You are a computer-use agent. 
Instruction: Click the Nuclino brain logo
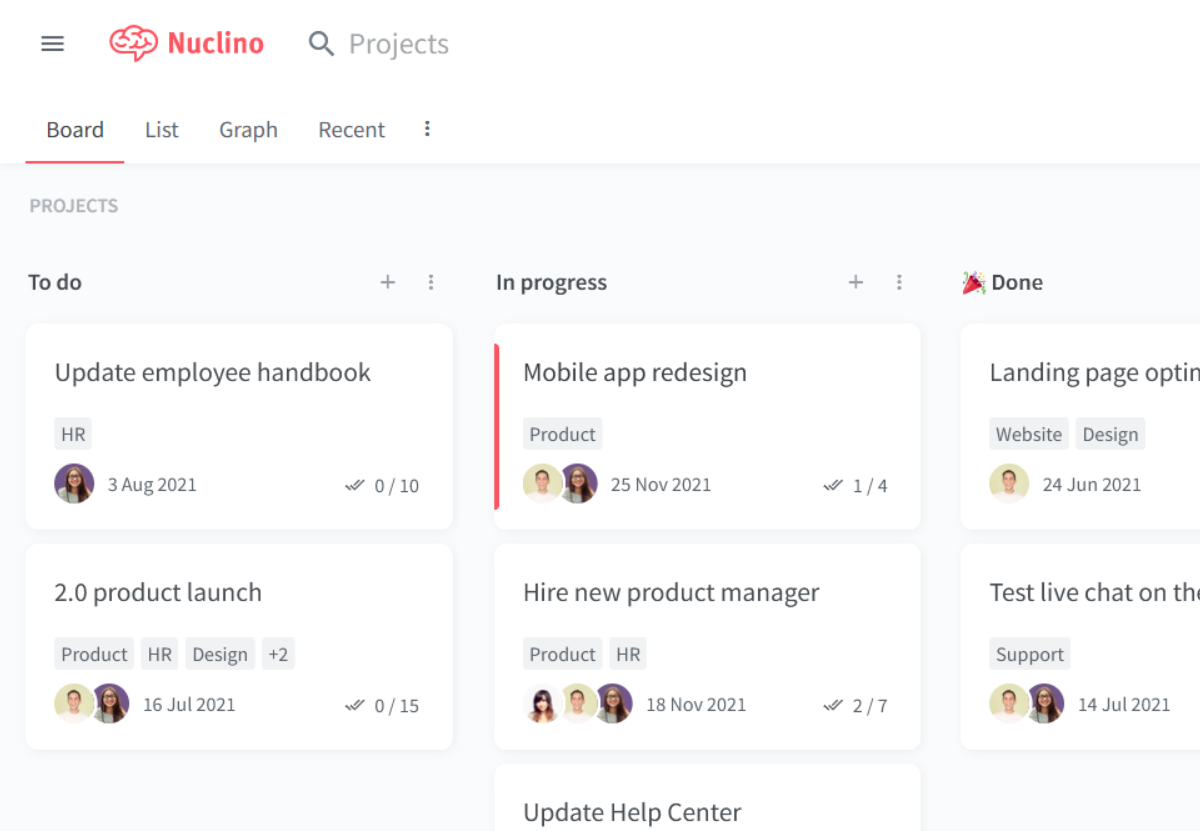[x=133, y=44]
